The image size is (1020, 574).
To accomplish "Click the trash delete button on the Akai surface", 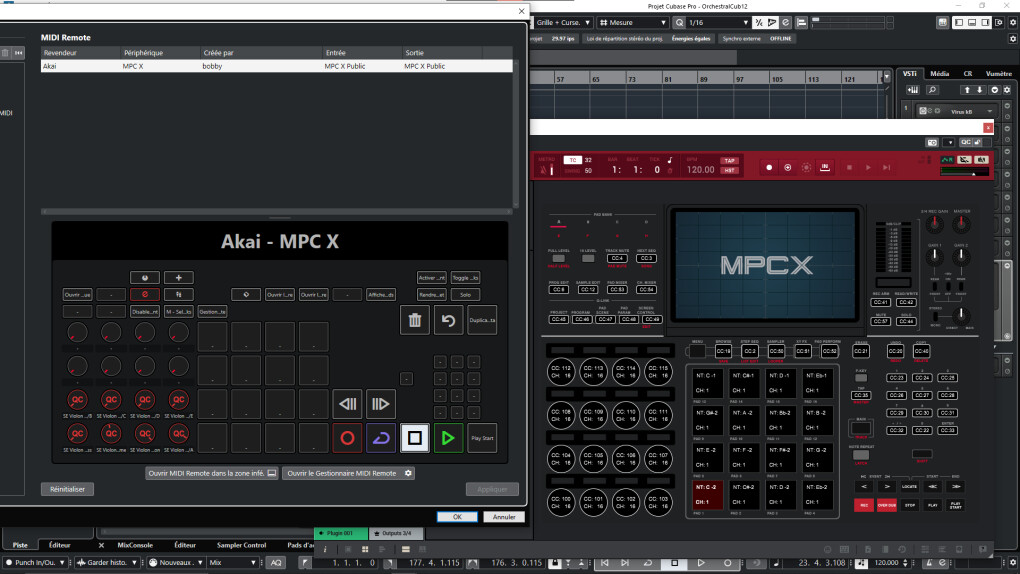I will (414, 320).
